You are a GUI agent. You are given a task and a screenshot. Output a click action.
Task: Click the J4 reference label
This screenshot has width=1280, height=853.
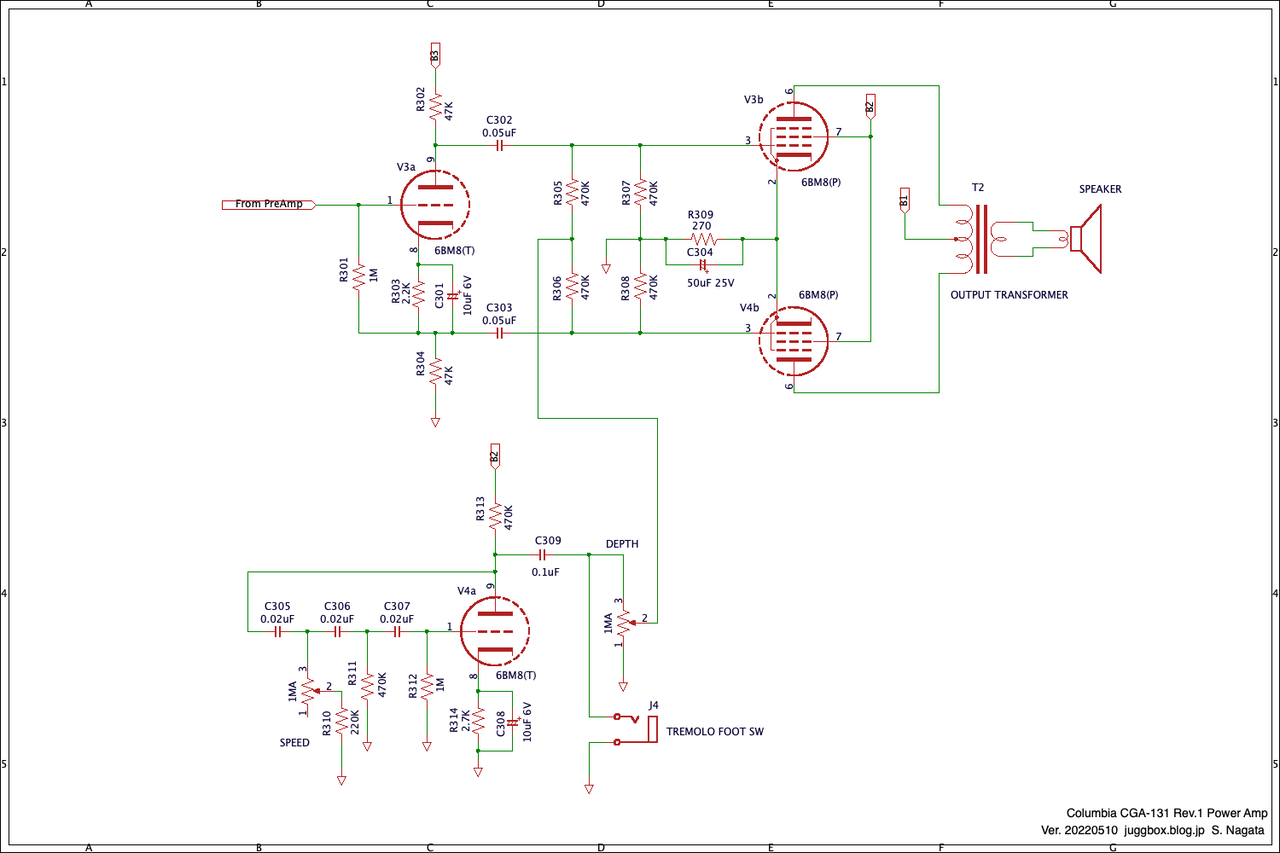654,705
